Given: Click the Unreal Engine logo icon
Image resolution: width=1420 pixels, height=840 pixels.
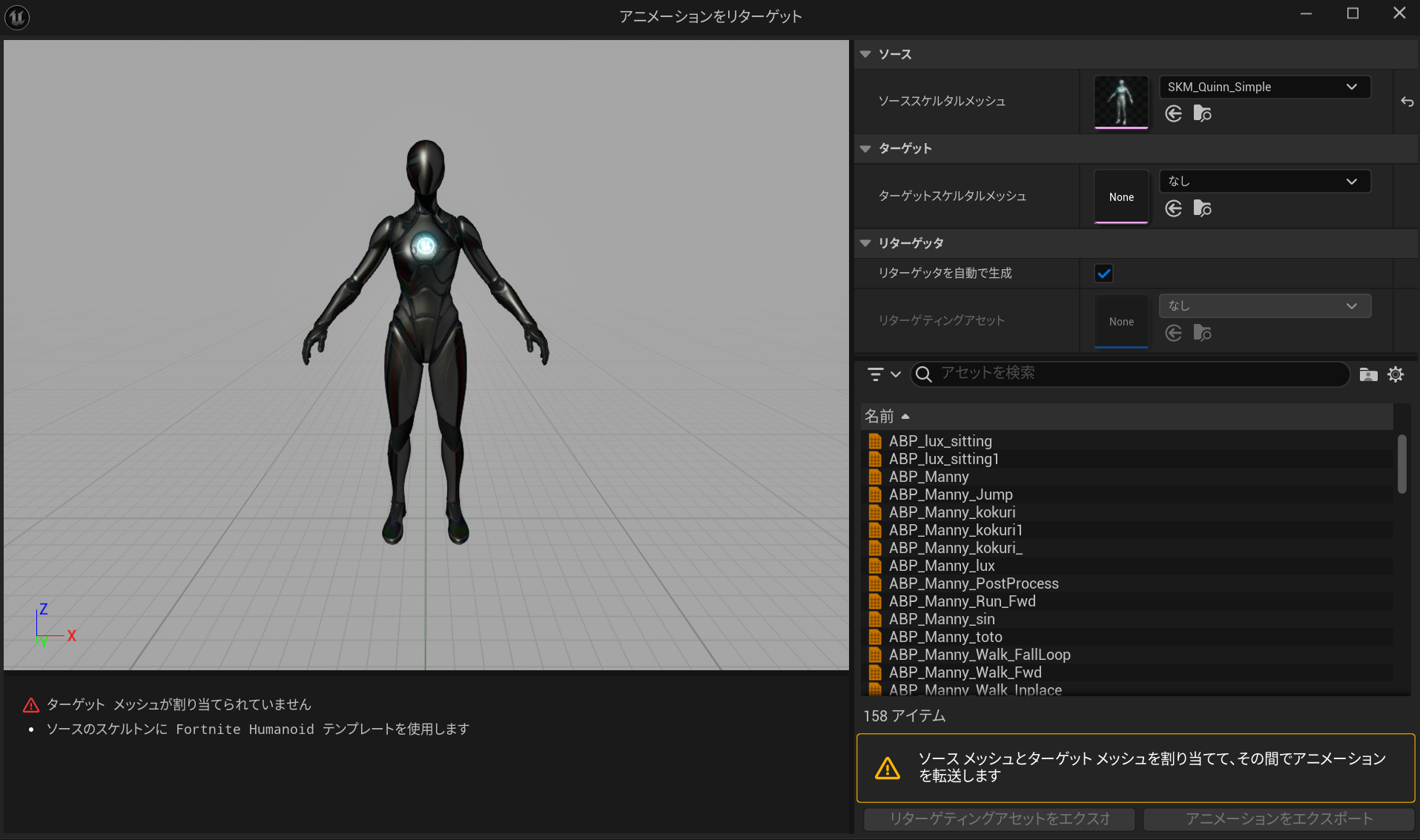Looking at the screenshot, I should [x=17, y=16].
